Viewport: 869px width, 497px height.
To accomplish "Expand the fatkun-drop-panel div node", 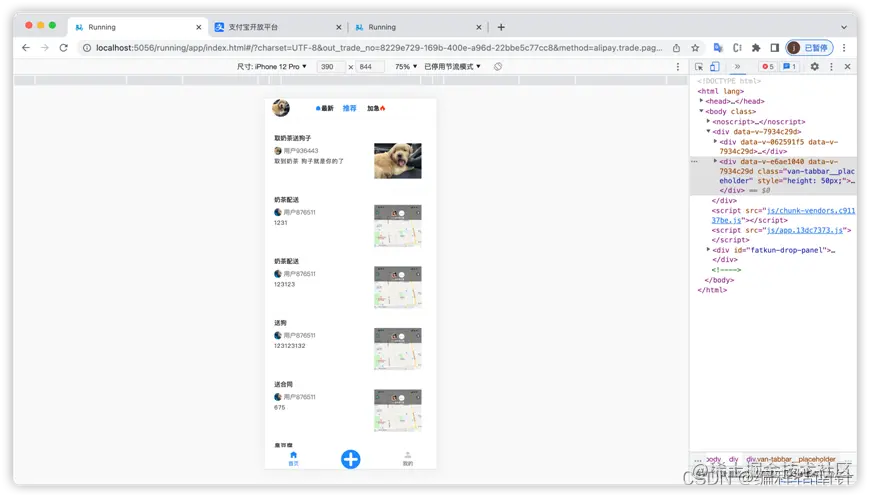I will pos(708,249).
